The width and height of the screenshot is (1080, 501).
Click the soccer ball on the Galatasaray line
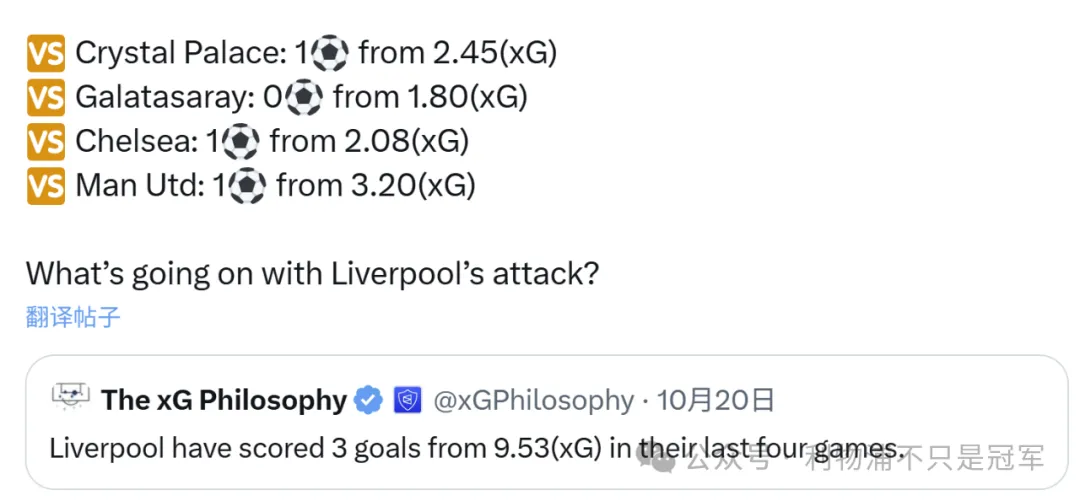pyautogui.click(x=304, y=97)
